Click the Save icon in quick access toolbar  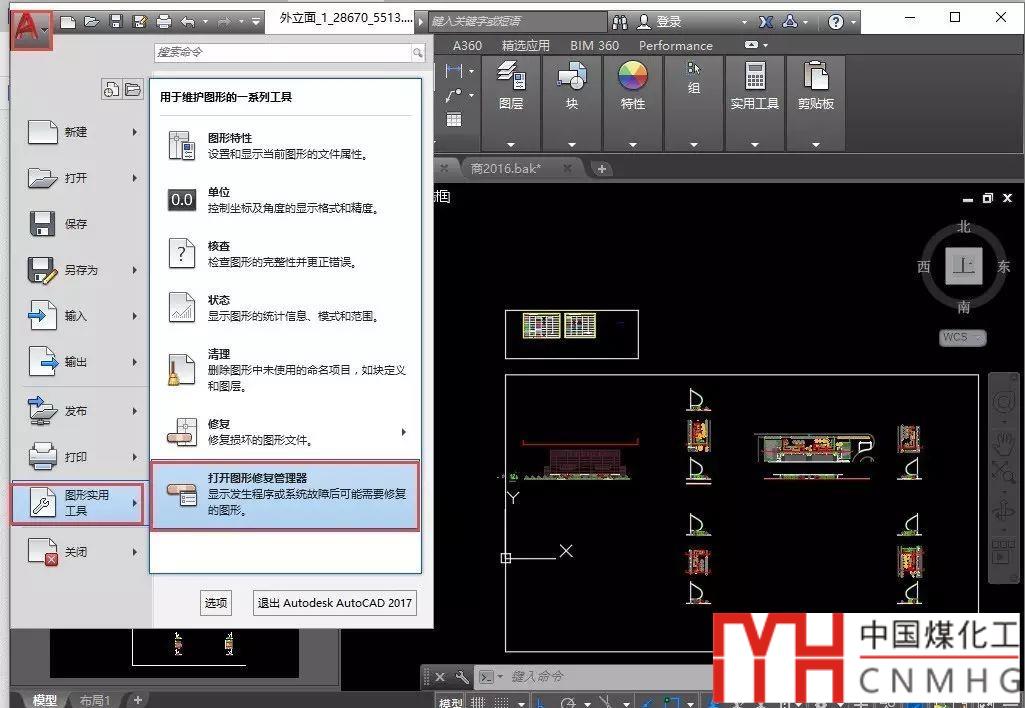point(116,21)
